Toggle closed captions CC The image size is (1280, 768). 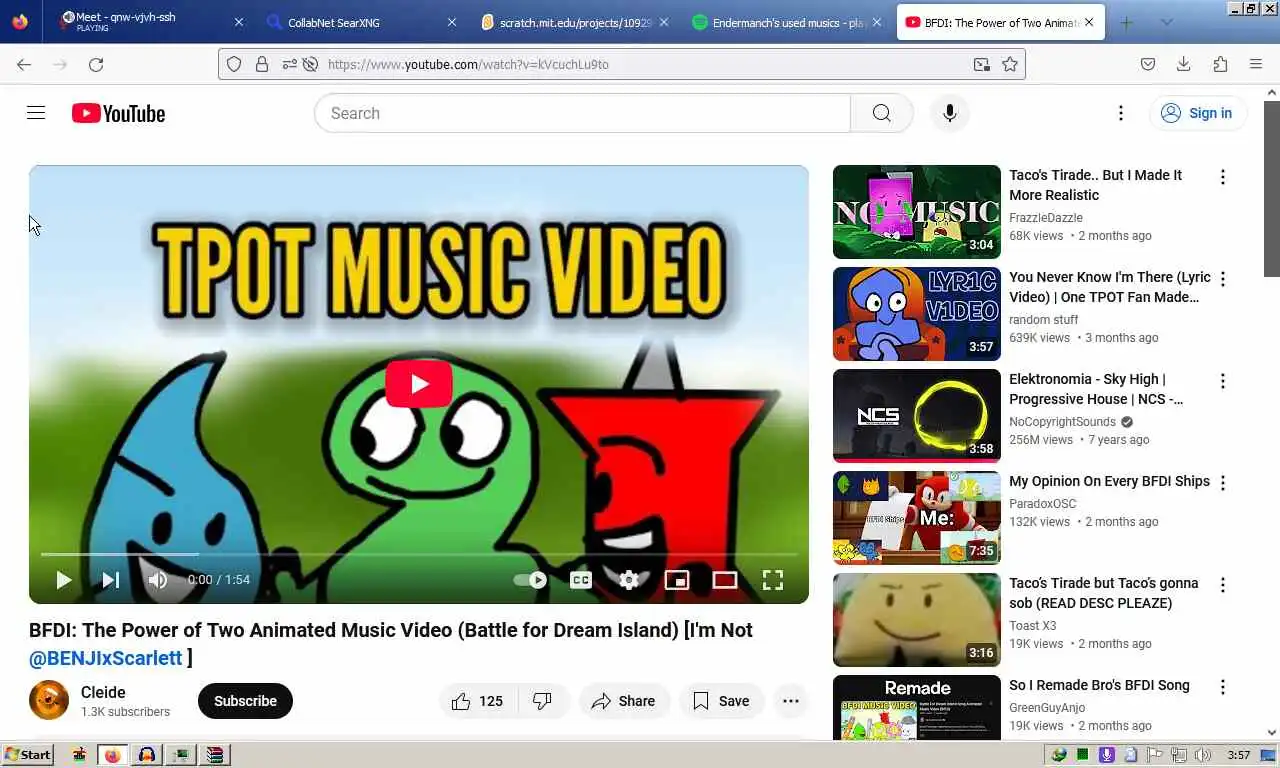(x=581, y=580)
